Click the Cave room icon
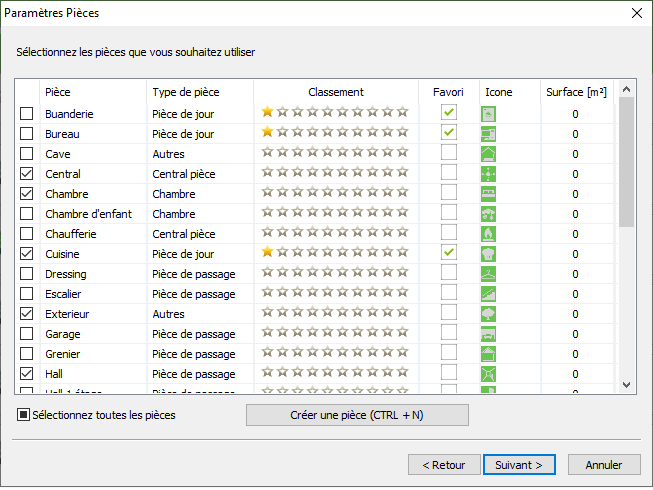The width and height of the screenshot is (653, 490). [x=489, y=154]
